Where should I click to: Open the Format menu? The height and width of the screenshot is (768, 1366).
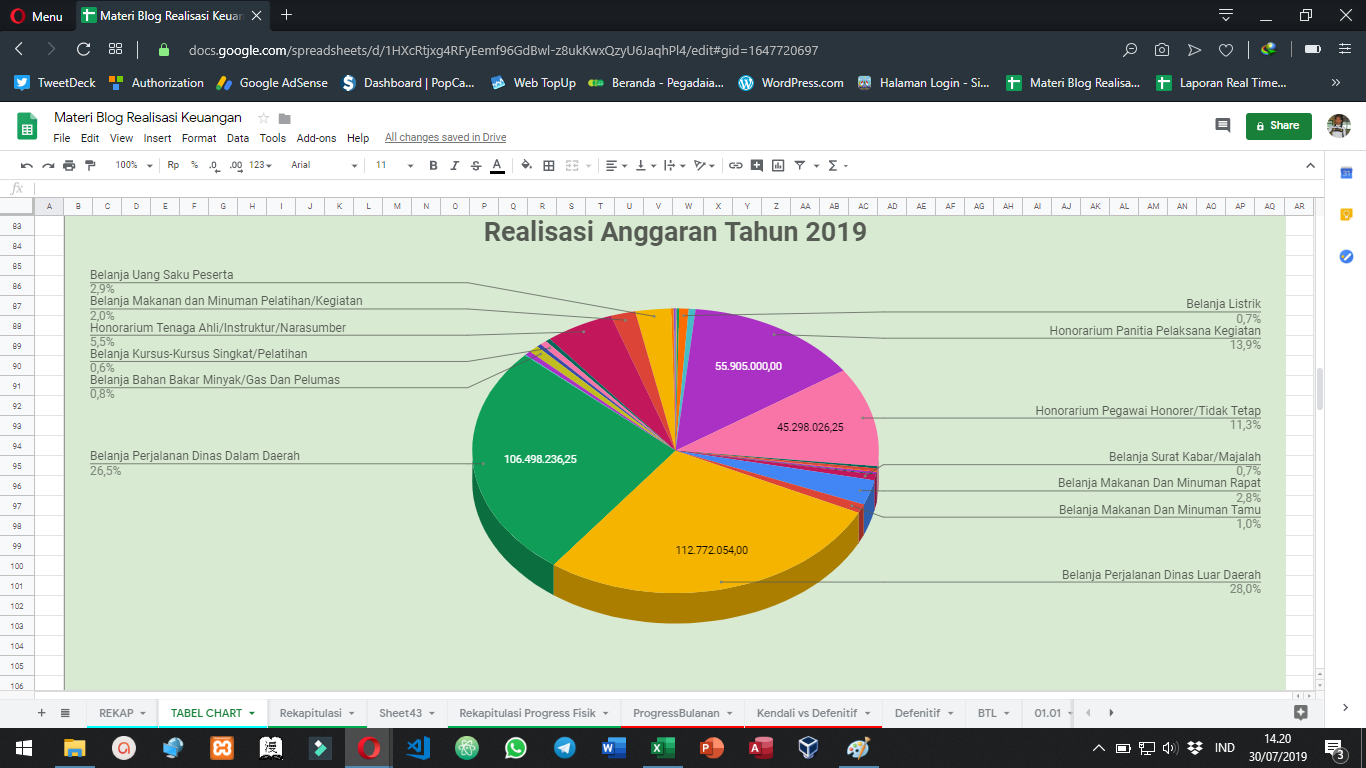coord(199,138)
